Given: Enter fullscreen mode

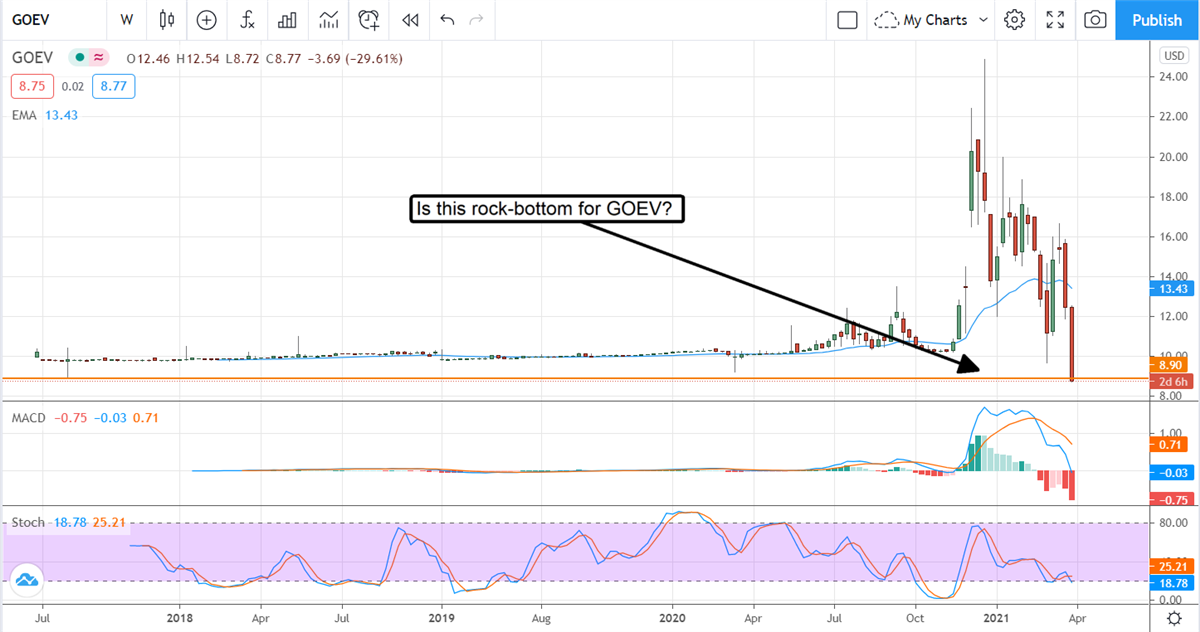Looking at the screenshot, I should pos(1054,19).
